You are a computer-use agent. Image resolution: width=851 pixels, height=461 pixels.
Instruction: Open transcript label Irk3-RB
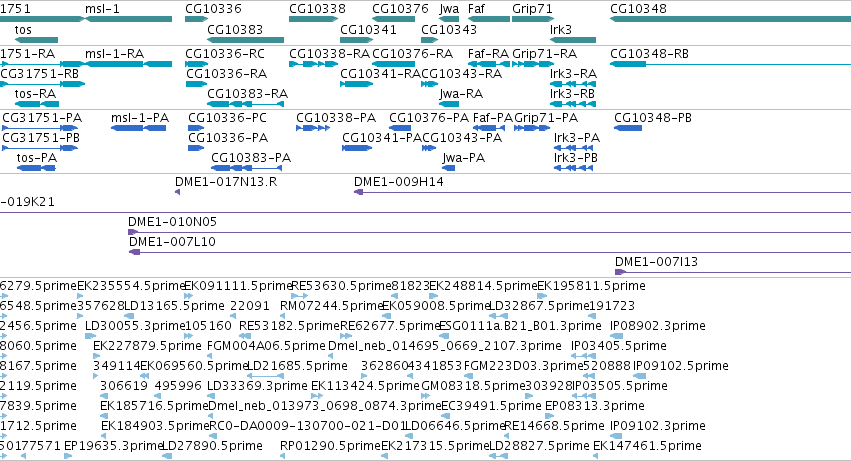[x=573, y=93]
